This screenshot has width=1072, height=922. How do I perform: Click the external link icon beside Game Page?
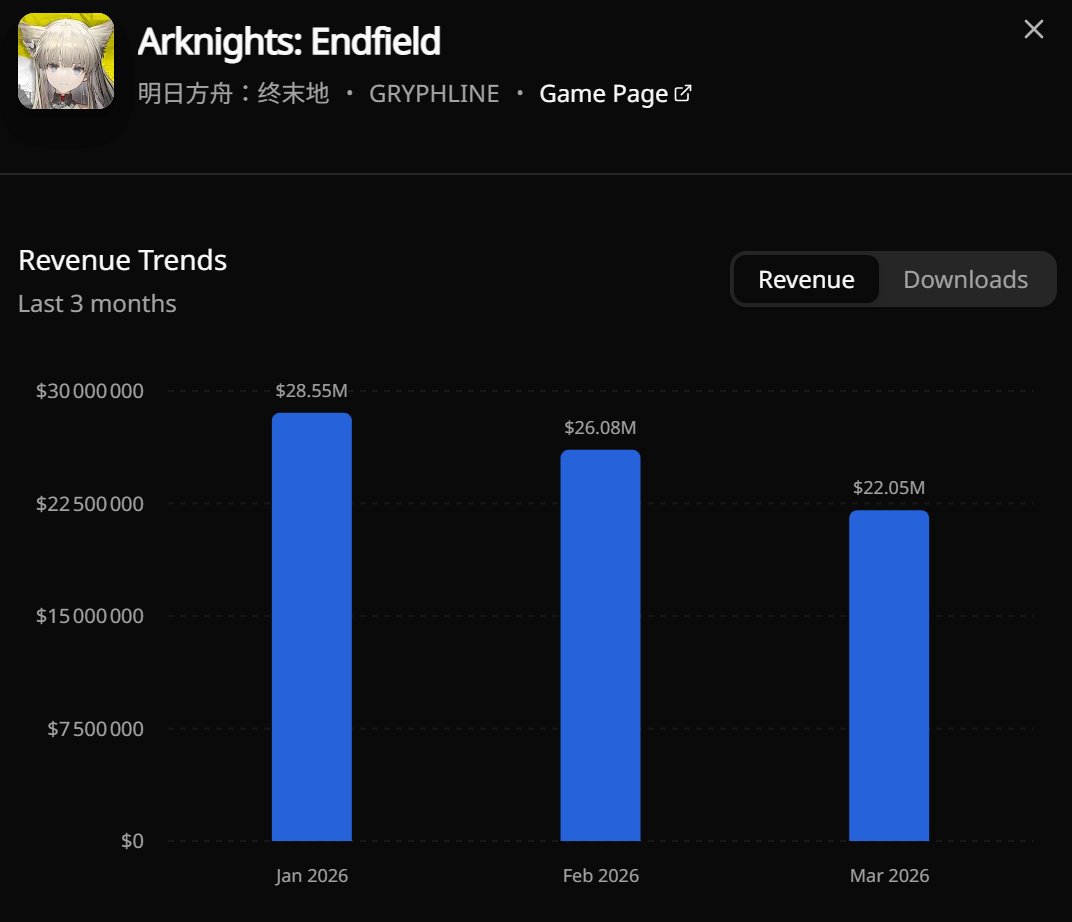[x=683, y=93]
